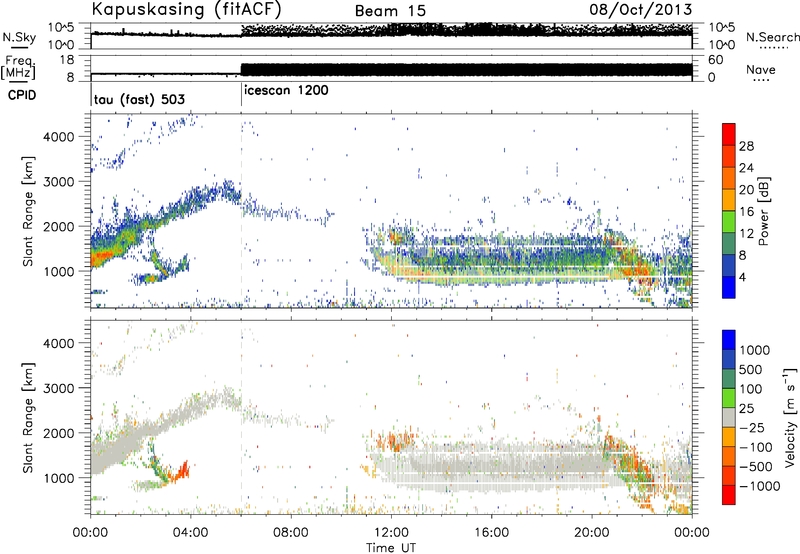Click the "Nave" legend label
The width and height of the screenshot is (800, 554).
pos(761,70)
